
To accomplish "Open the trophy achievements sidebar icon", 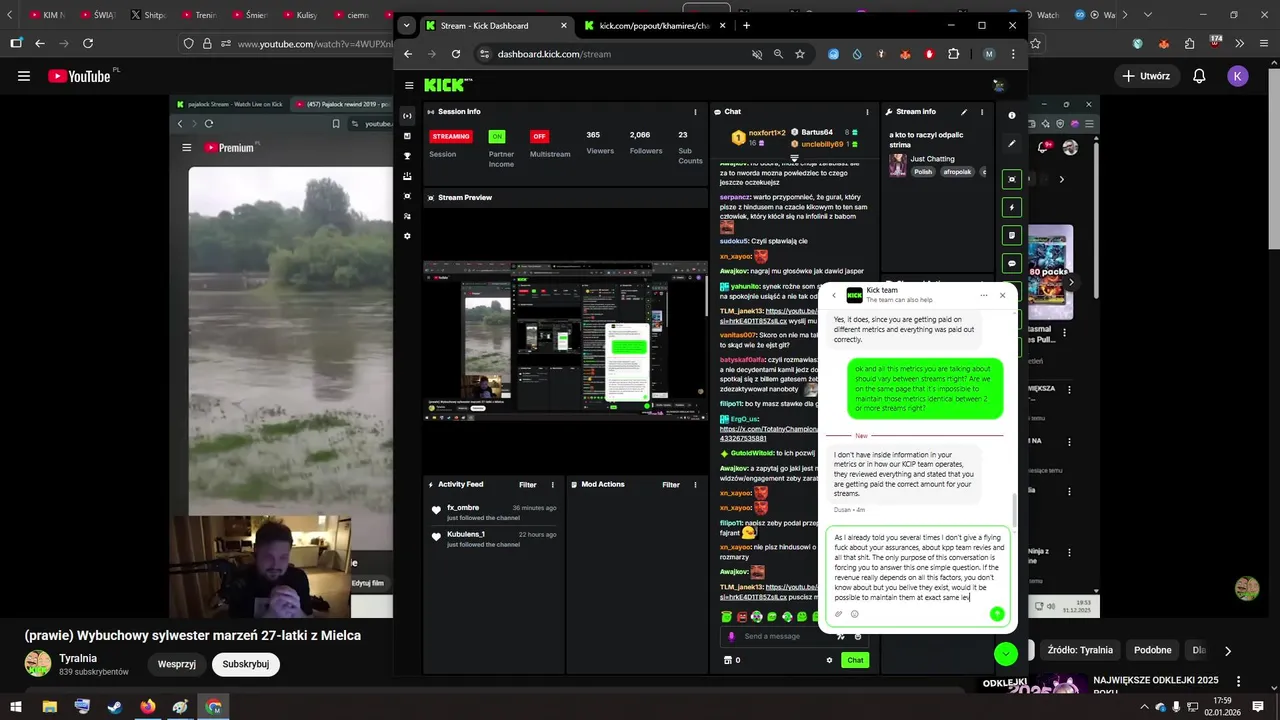I will click(407, 156).
